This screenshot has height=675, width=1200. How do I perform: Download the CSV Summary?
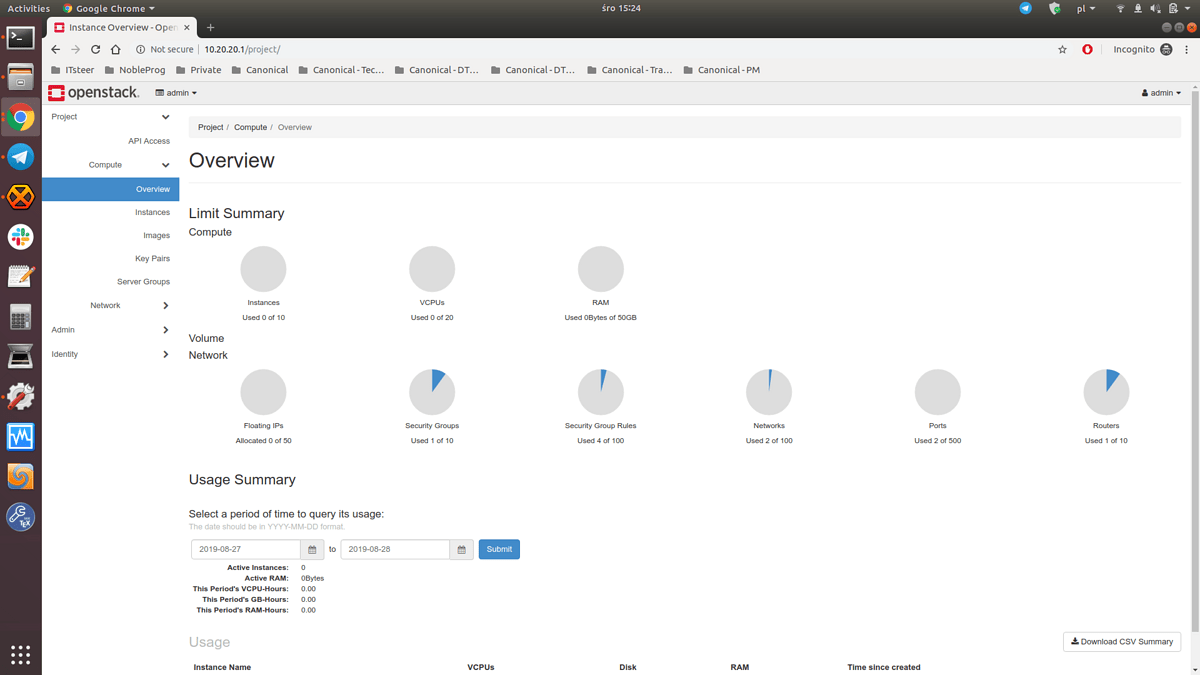point(1121,641)
